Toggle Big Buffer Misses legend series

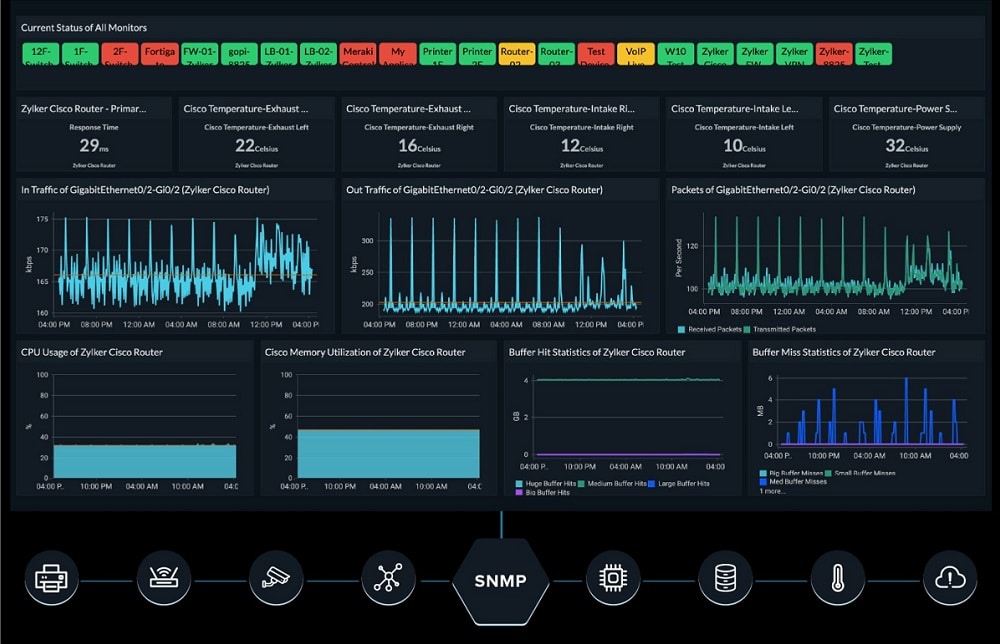(x=791, y=473)
